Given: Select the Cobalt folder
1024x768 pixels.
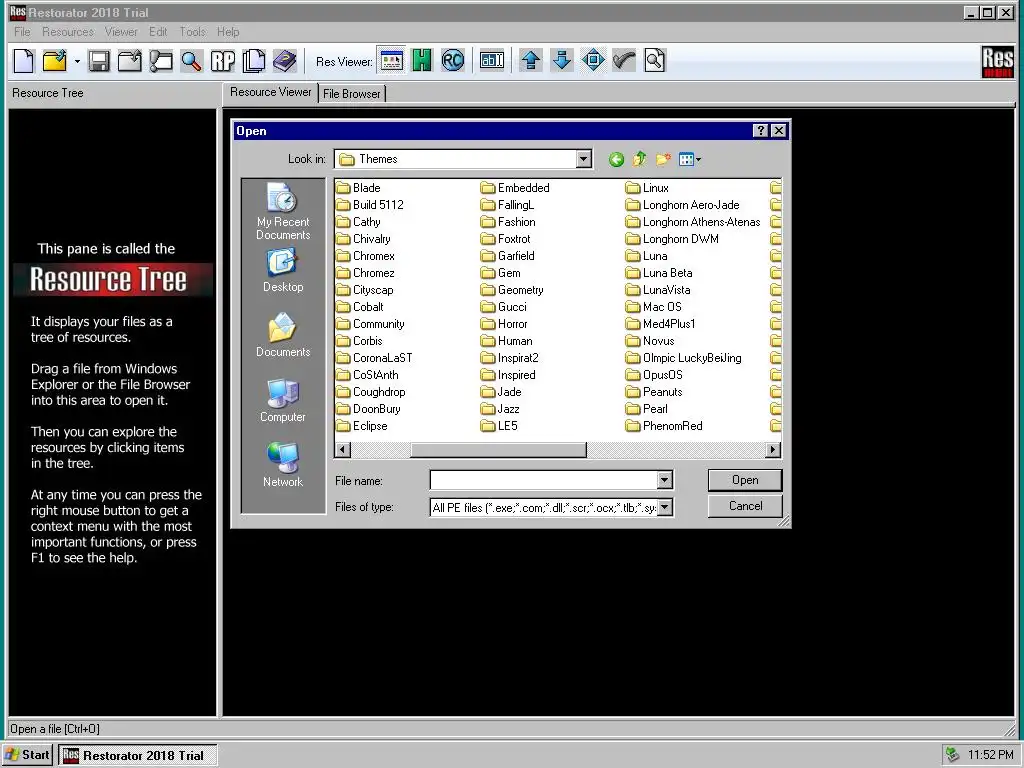Looking at the screenshot, I should pos(360,307).
